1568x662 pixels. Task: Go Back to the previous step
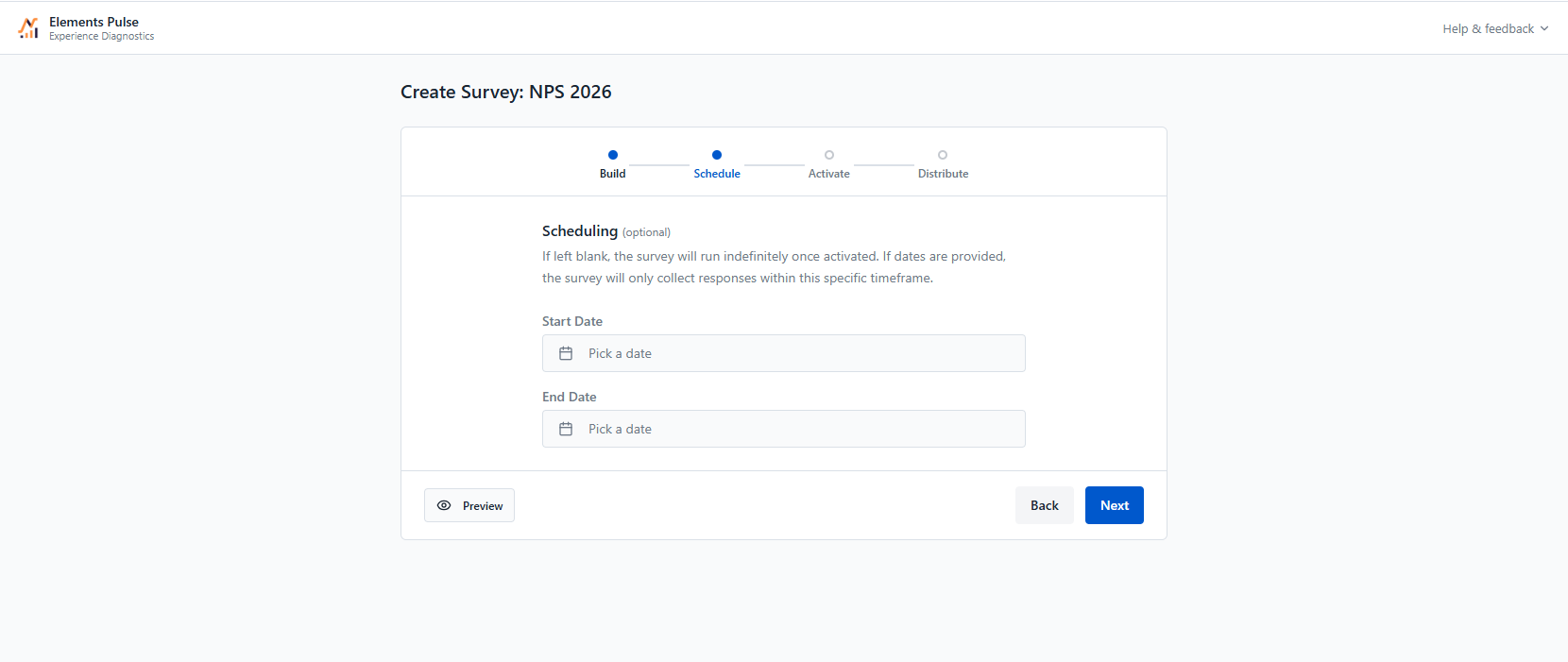(x=1045, y=505)
